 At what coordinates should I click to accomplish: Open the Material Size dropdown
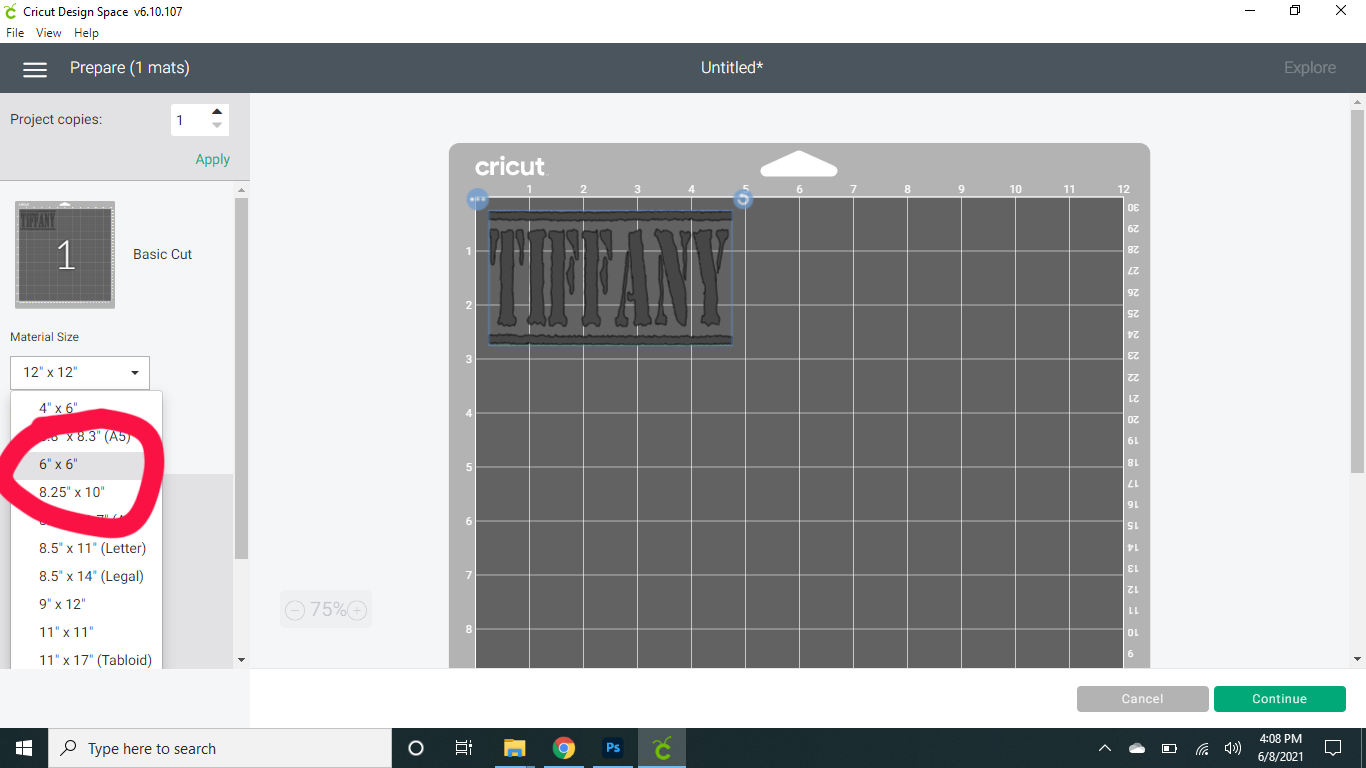pyautogui.click(x=80, y=372)
